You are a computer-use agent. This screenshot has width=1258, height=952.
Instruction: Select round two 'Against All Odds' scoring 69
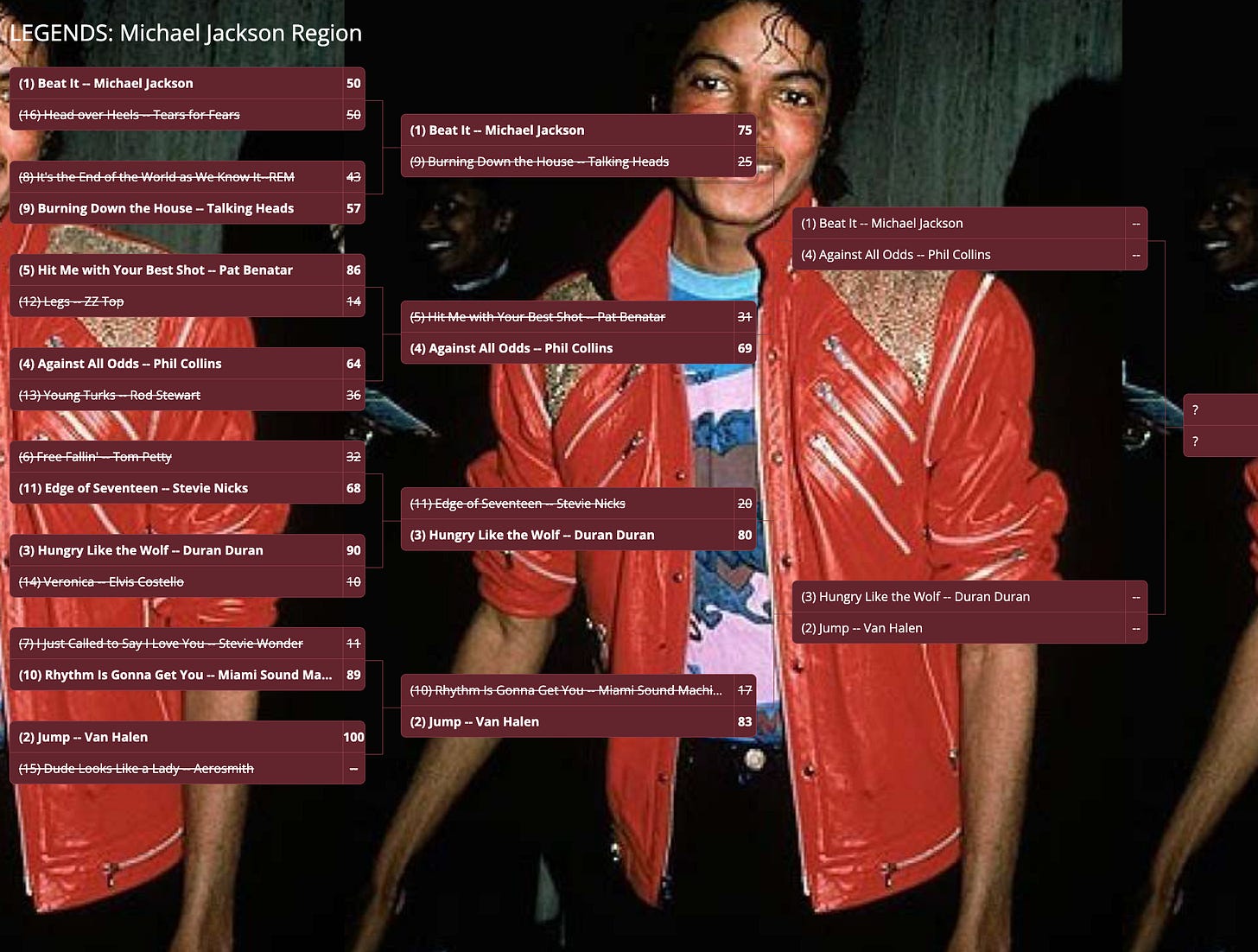coord(579,348)
